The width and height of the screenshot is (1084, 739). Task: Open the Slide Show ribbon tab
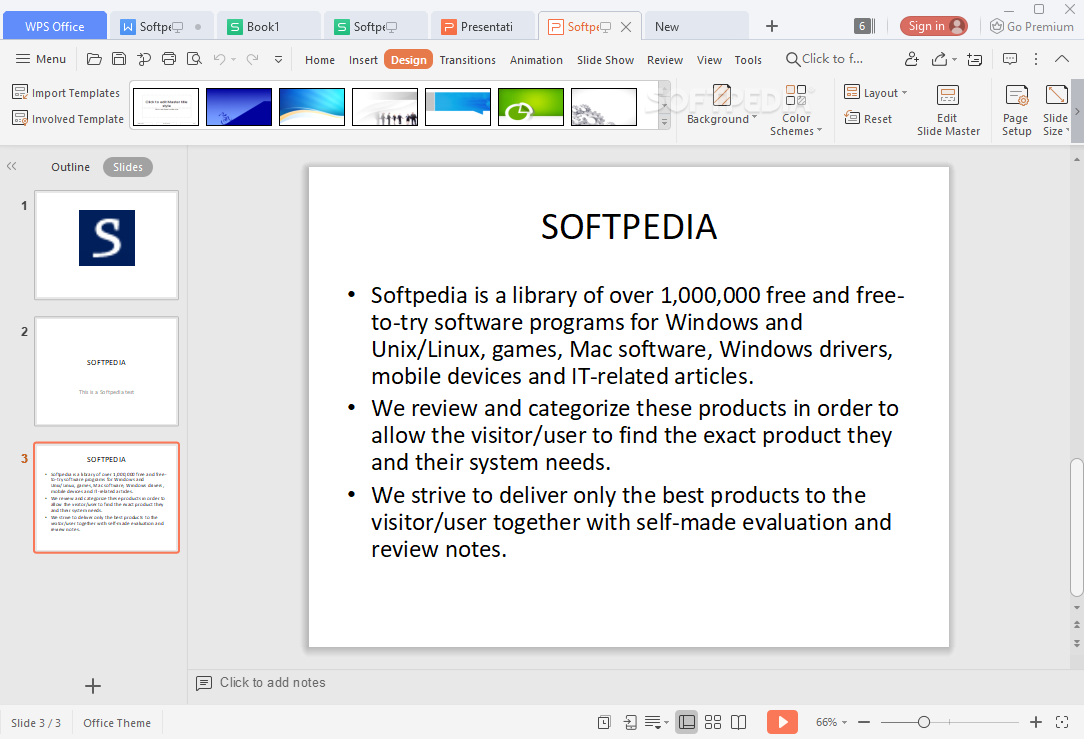[x=605, y=60]
